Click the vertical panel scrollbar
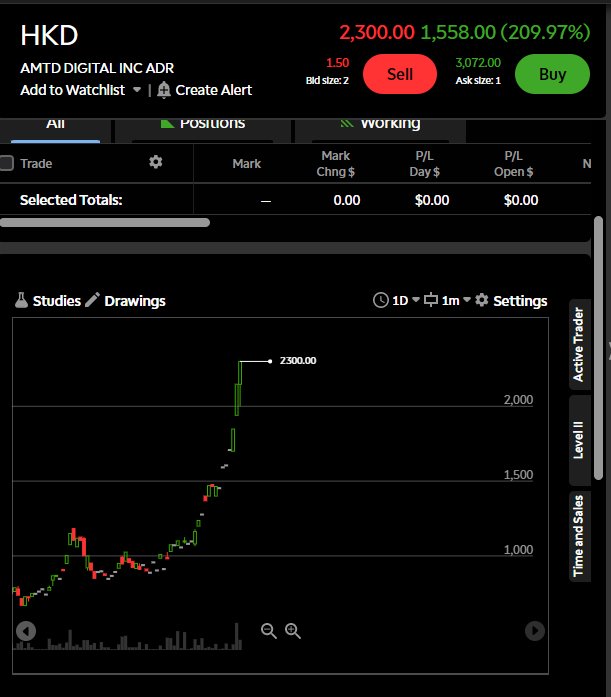Screen dimensions: 611x697 [x=599, y=348]
